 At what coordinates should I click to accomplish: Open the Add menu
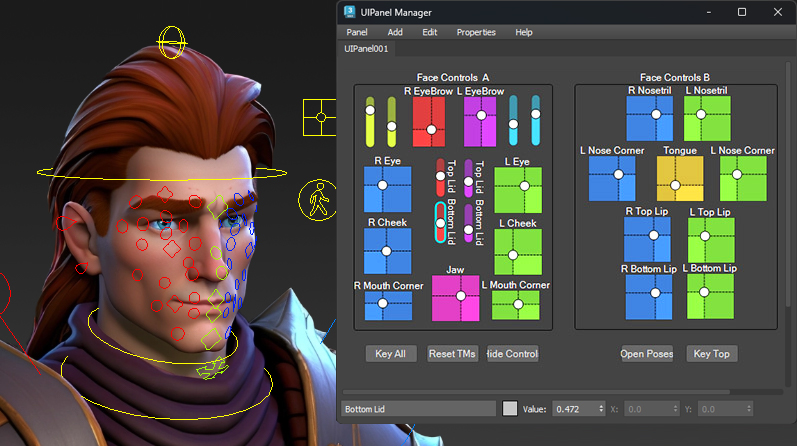click(395, 32)
